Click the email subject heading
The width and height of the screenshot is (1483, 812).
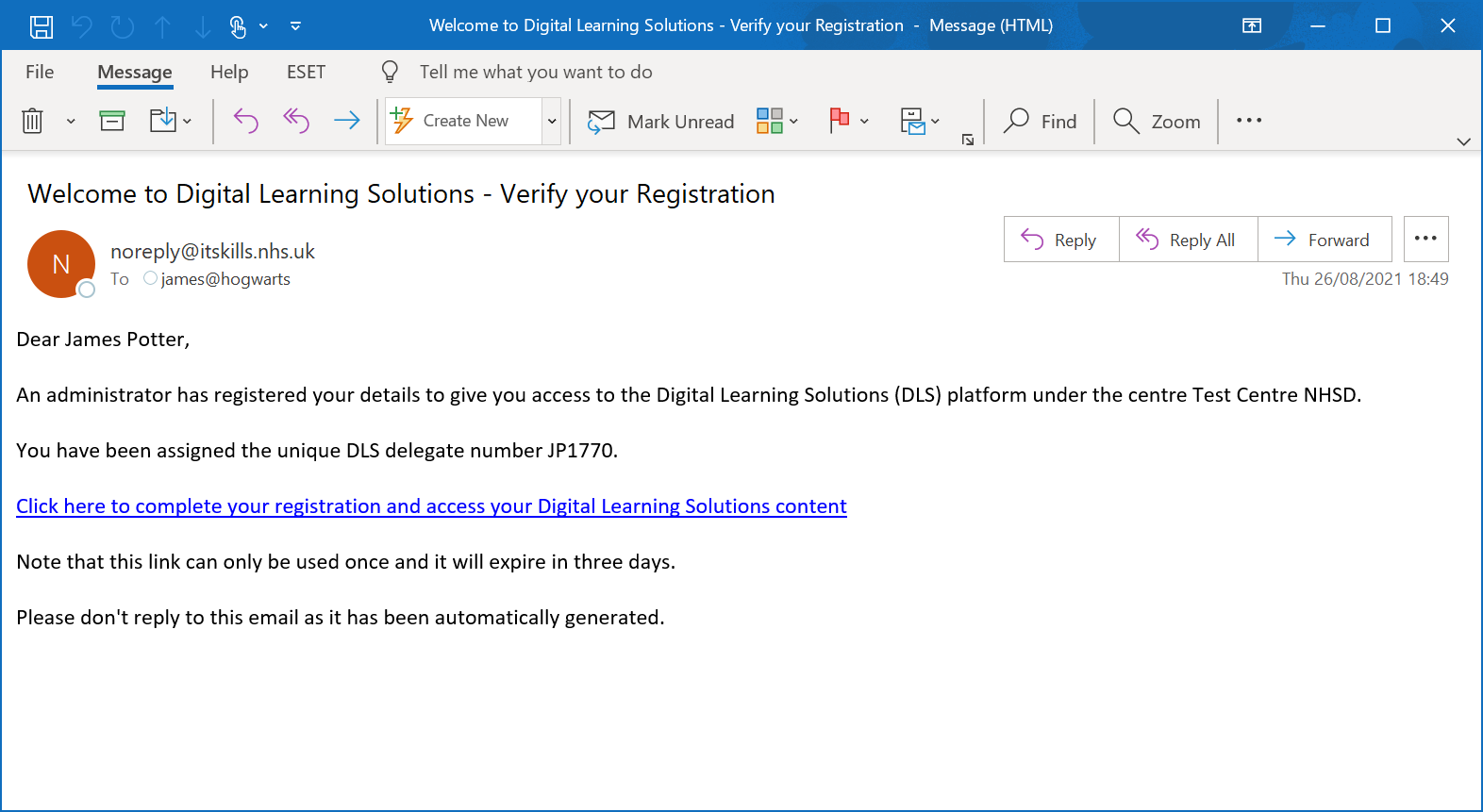pos(401,194)
